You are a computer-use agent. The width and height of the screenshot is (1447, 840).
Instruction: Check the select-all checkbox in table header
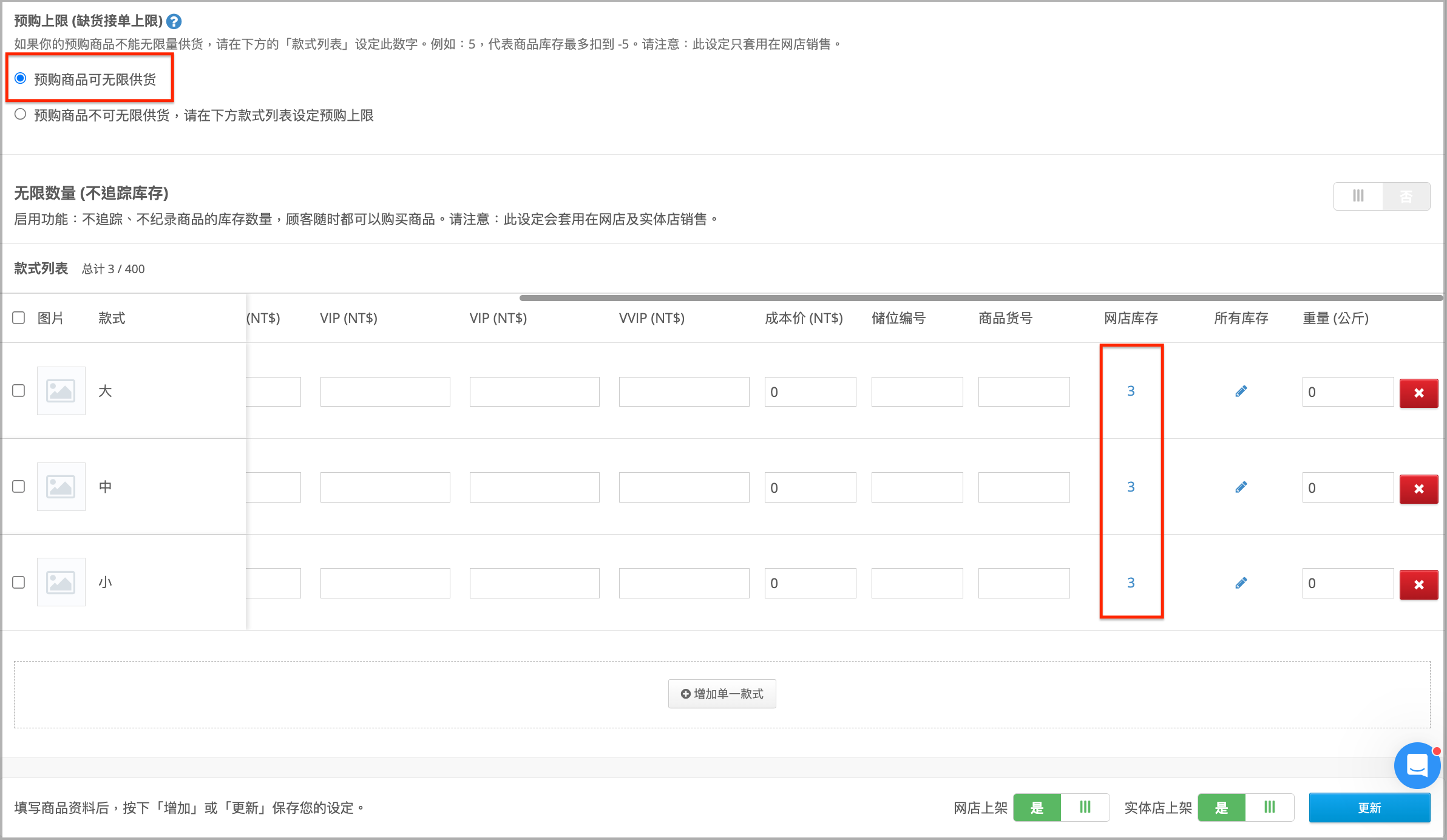tap(19, 317)
